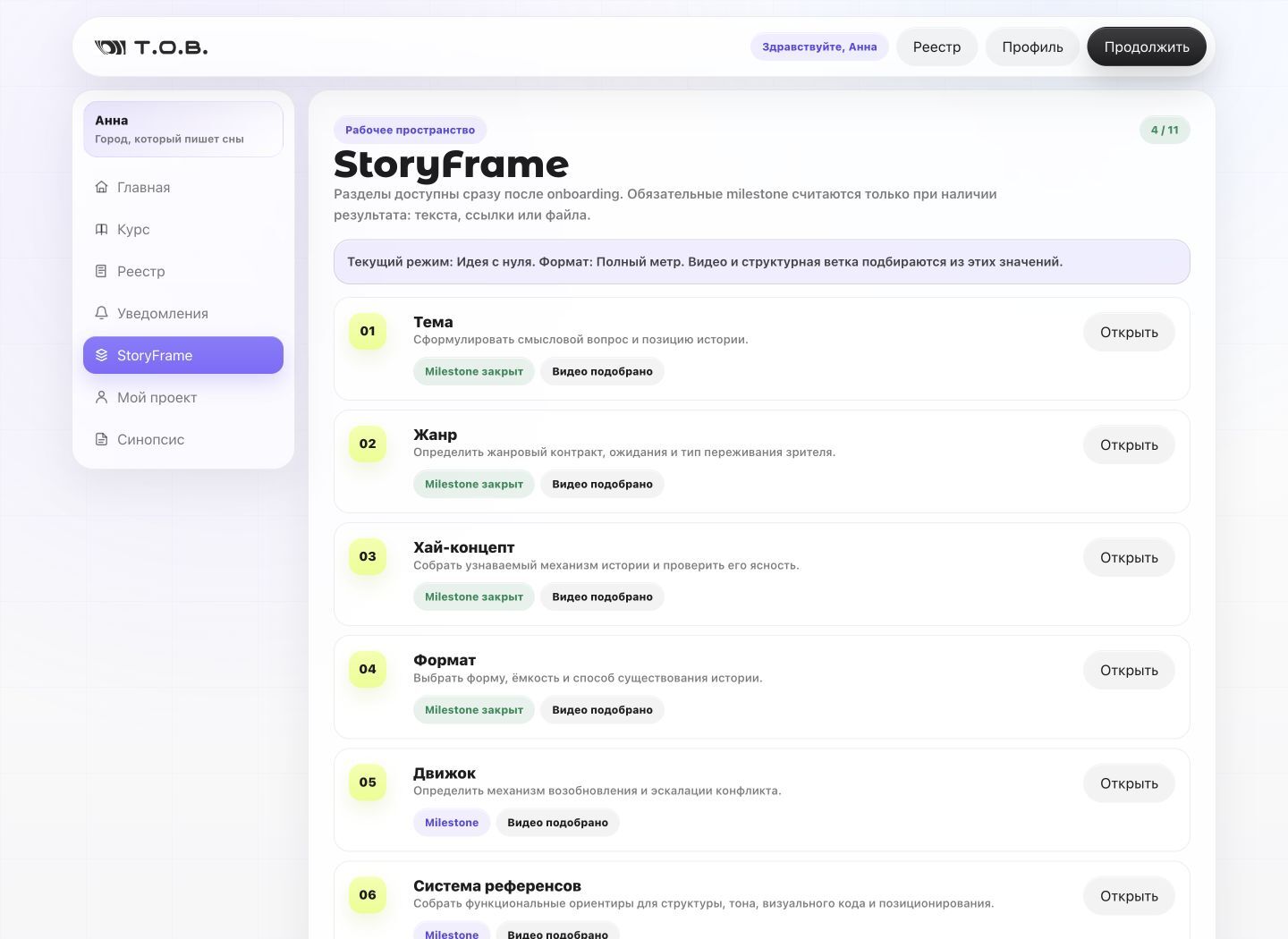Click the bell icon beside Уведомления
1288x939 pixels.
pyautogui.click(x=101, y=313)
